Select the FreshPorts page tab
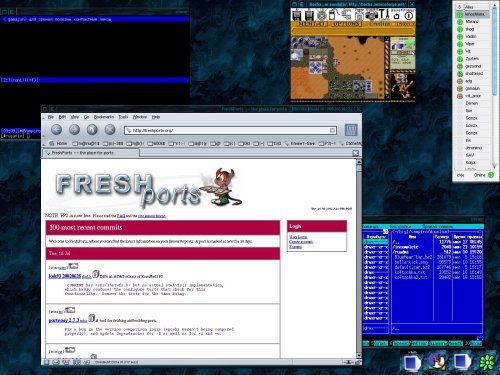This screenshot has height=375, width=500. (x=91, y=153)
